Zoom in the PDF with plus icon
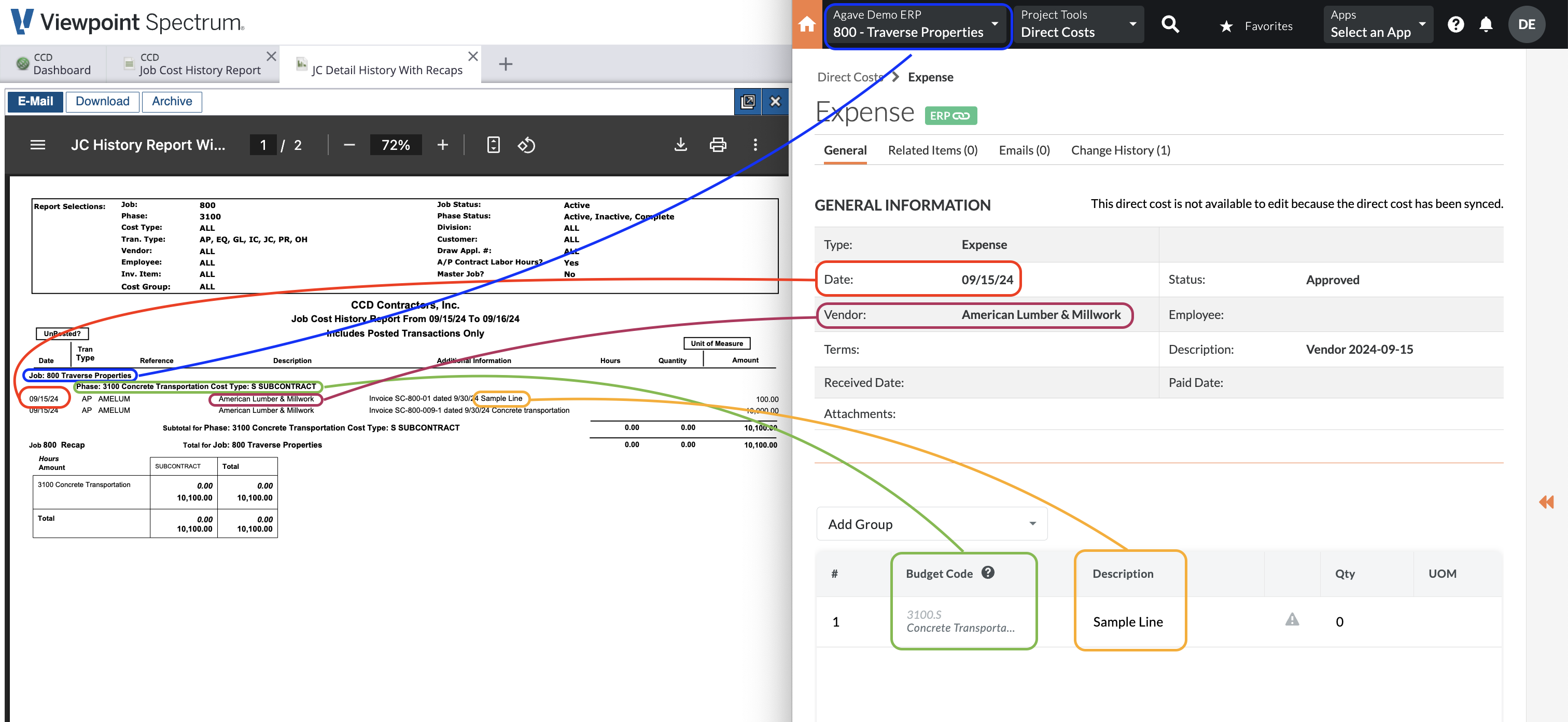Screen dimensions: 1568x722 [442, 145]
